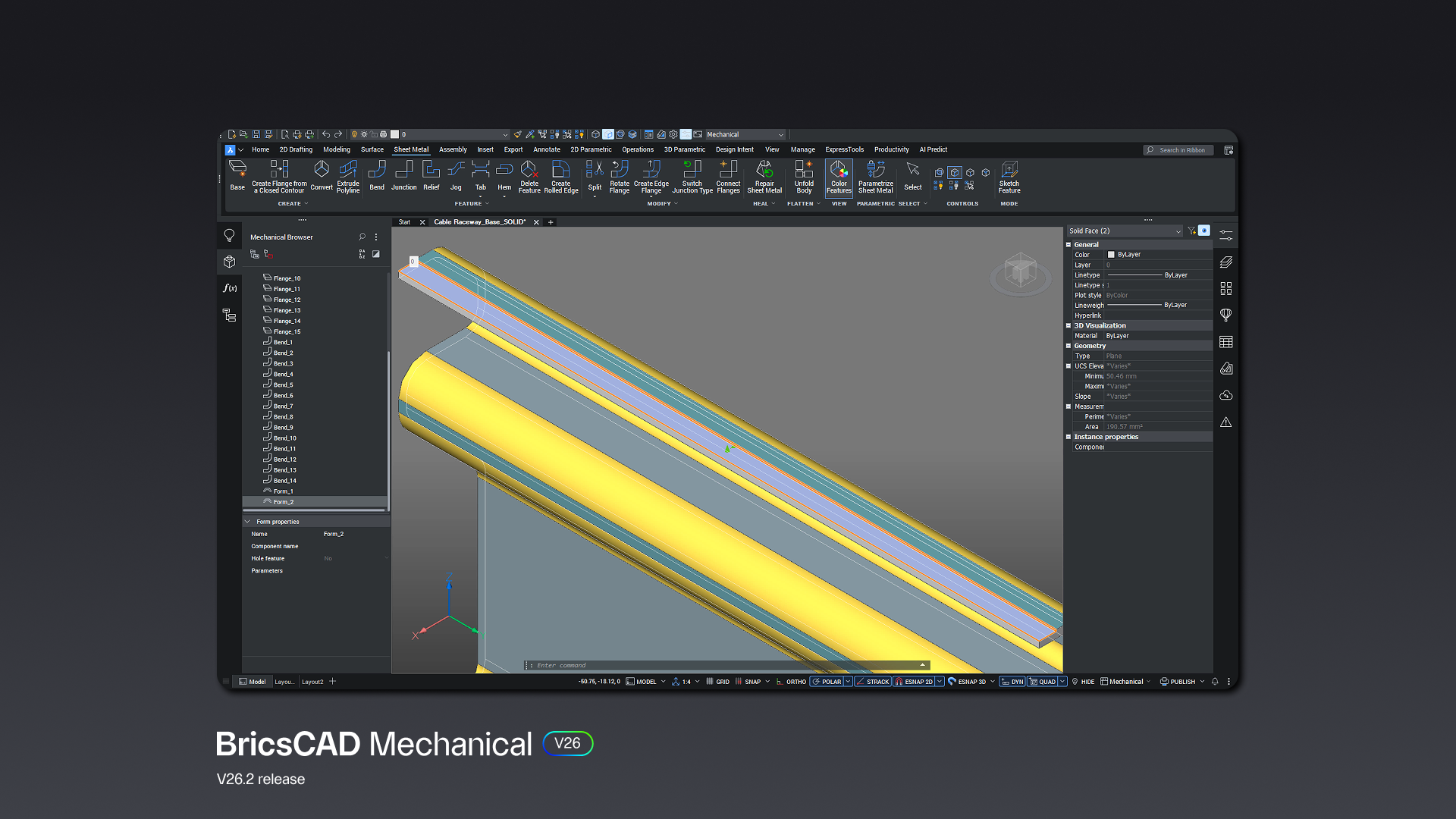Select Bend_7 in the Mechanical Browser

point(281,406)
